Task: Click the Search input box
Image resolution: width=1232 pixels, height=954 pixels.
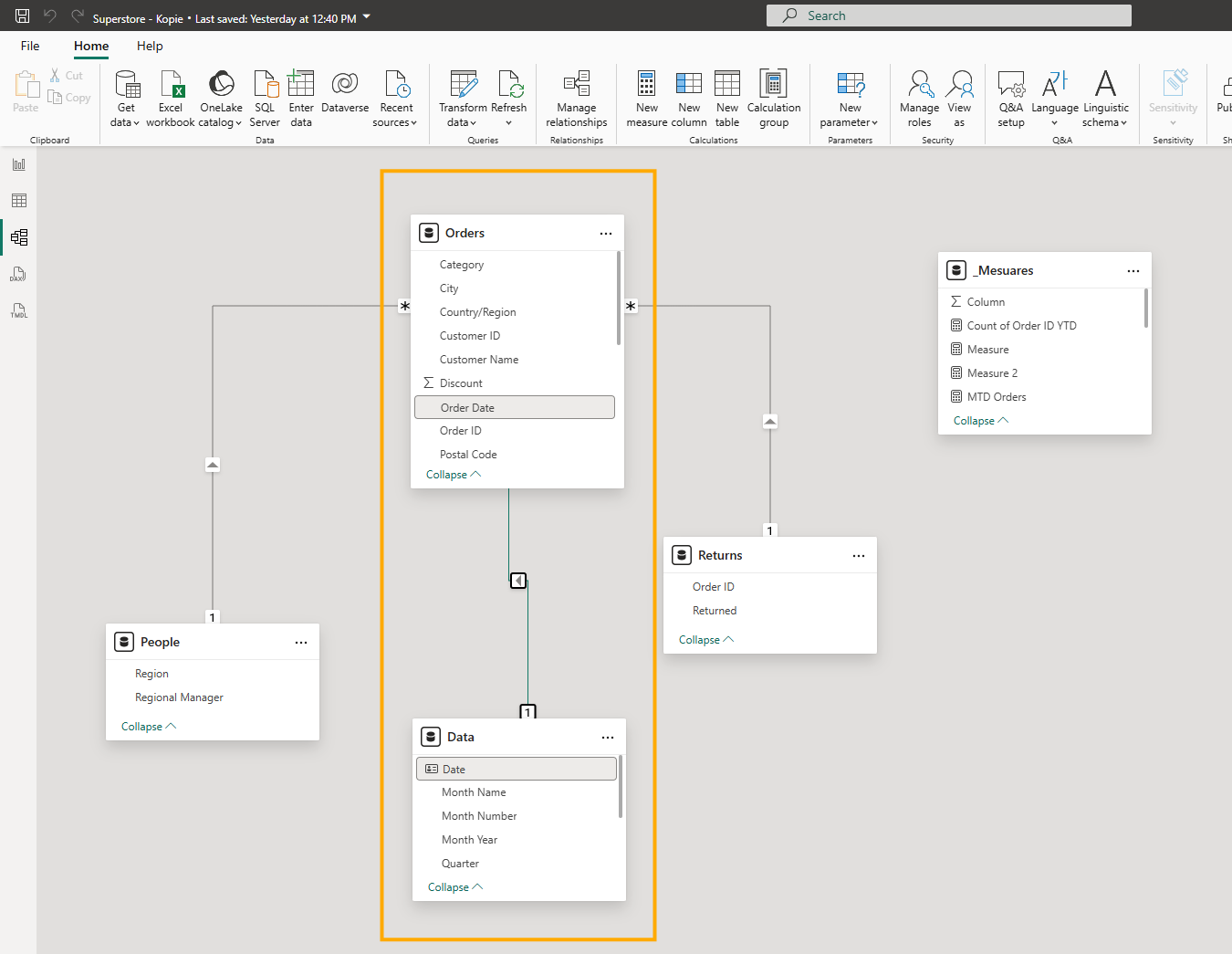Action: tap(949, 16)
